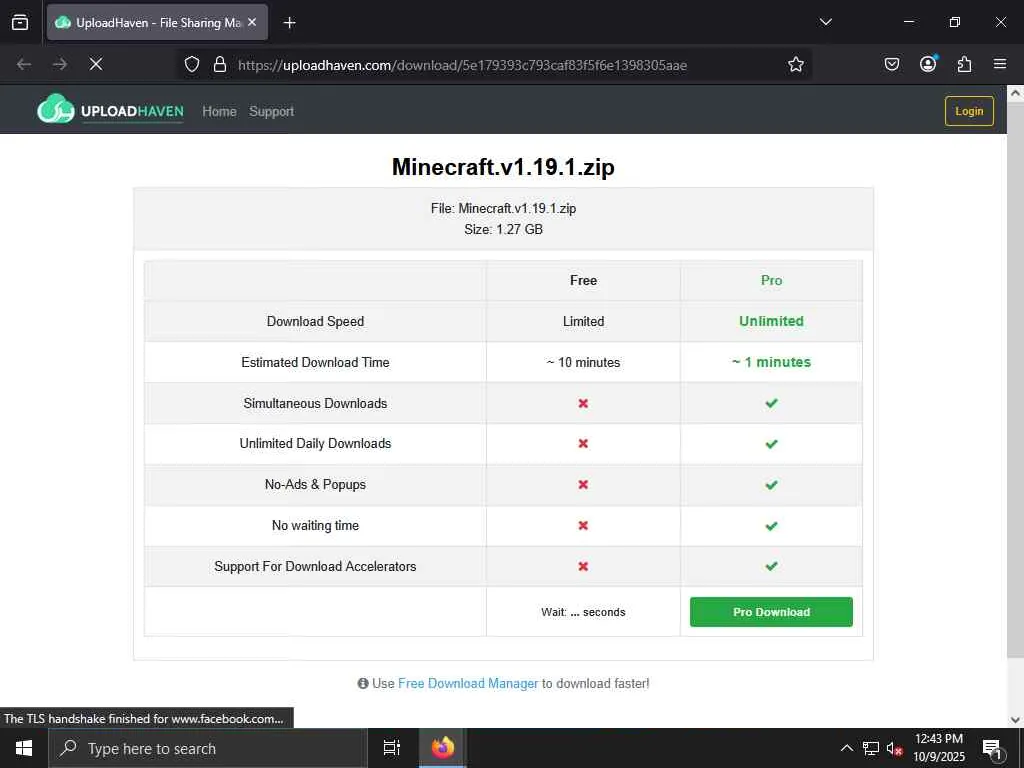Click the Unlimited download speed cell
Viewport: 1024px width, 768px height.
[x=771, y=321]
